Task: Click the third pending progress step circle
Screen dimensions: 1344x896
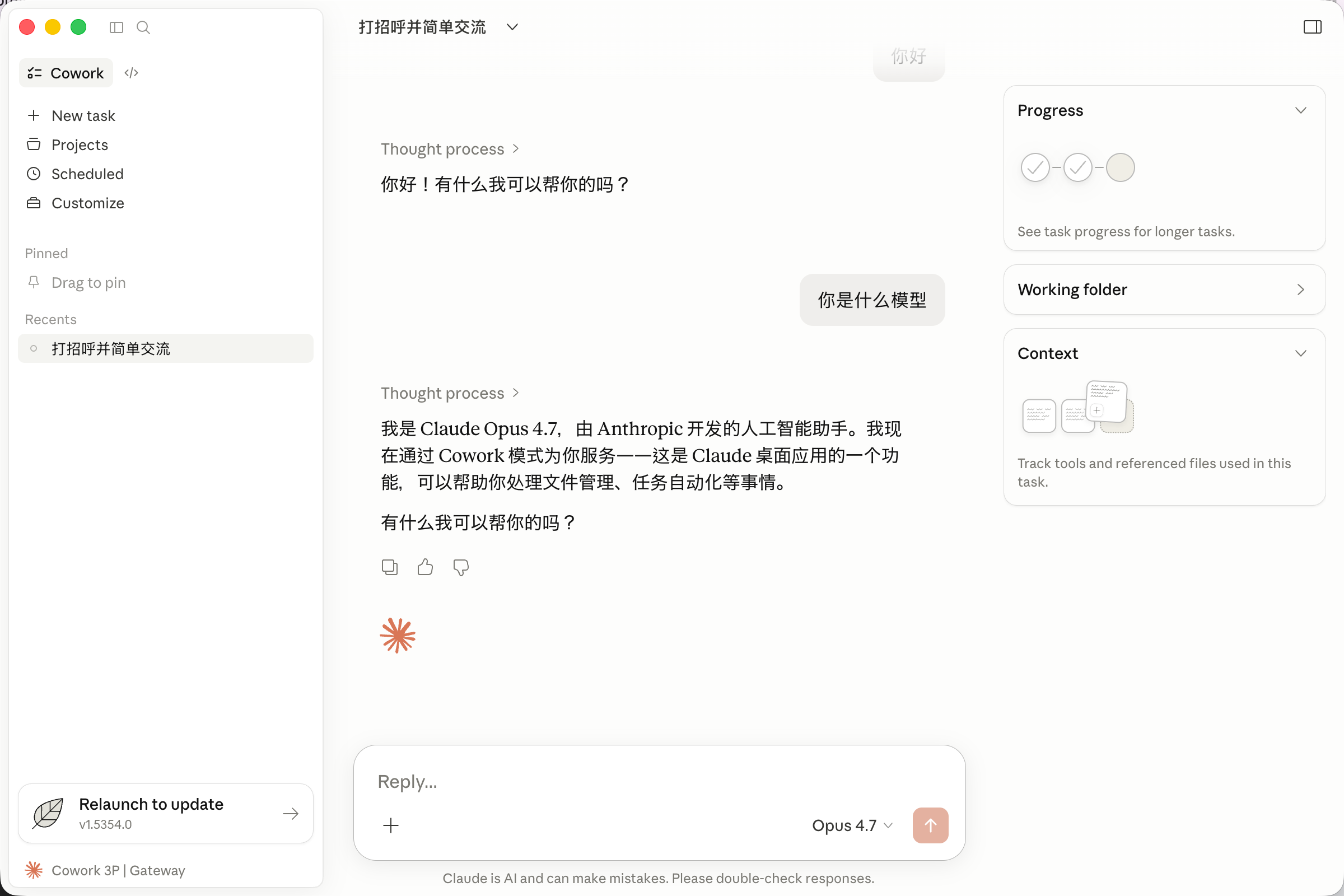Action: coord(1120,167)
